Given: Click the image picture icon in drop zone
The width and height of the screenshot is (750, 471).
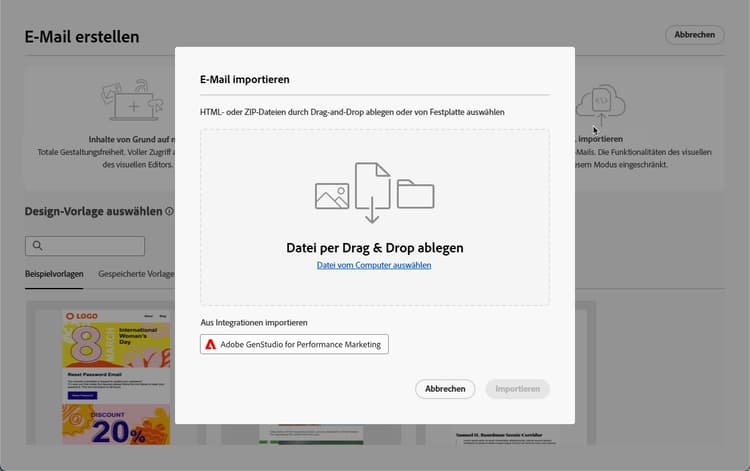Looking at the screenshot, I should click(332, 196).
